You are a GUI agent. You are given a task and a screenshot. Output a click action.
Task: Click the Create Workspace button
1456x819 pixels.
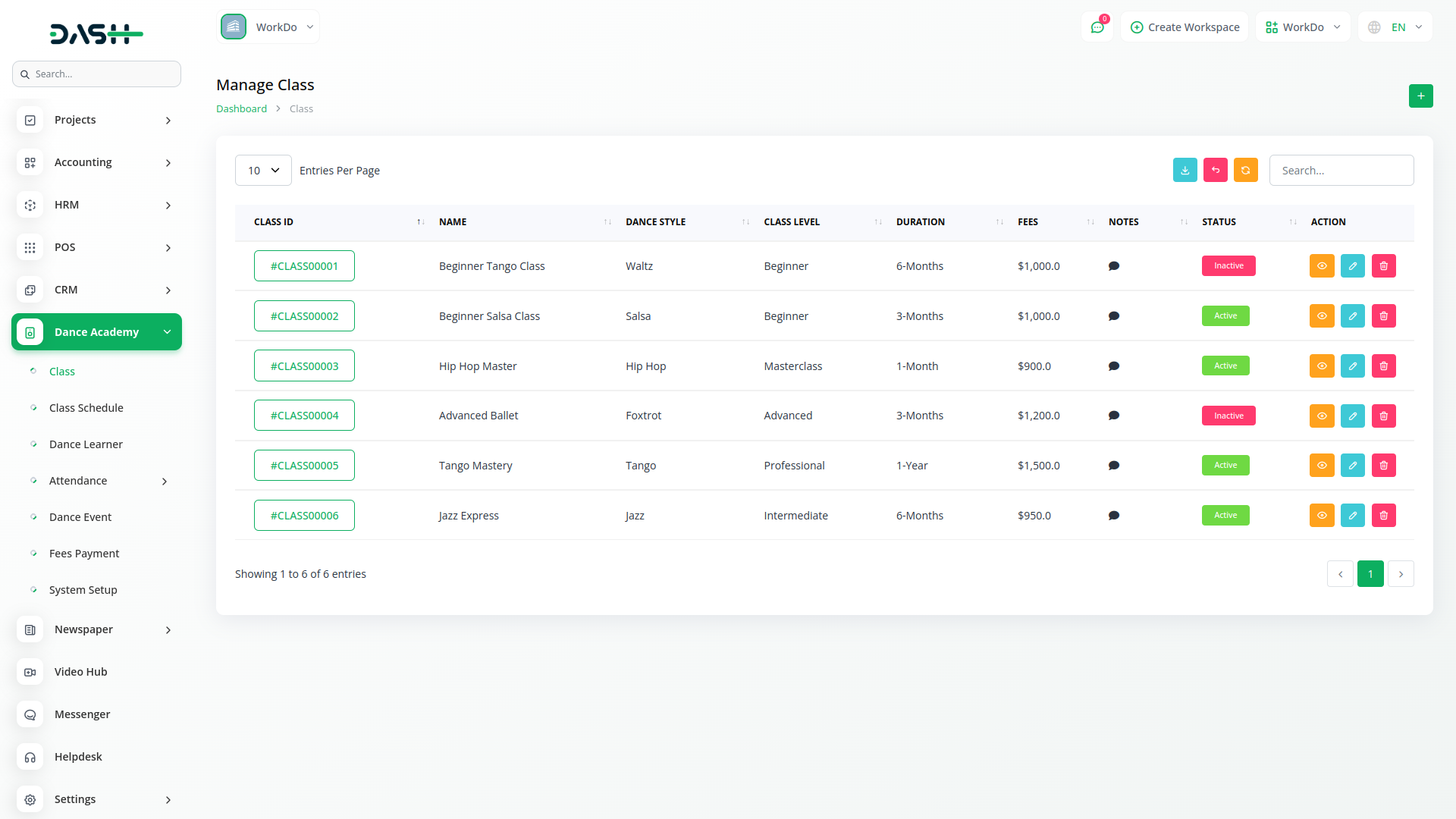1185,27
